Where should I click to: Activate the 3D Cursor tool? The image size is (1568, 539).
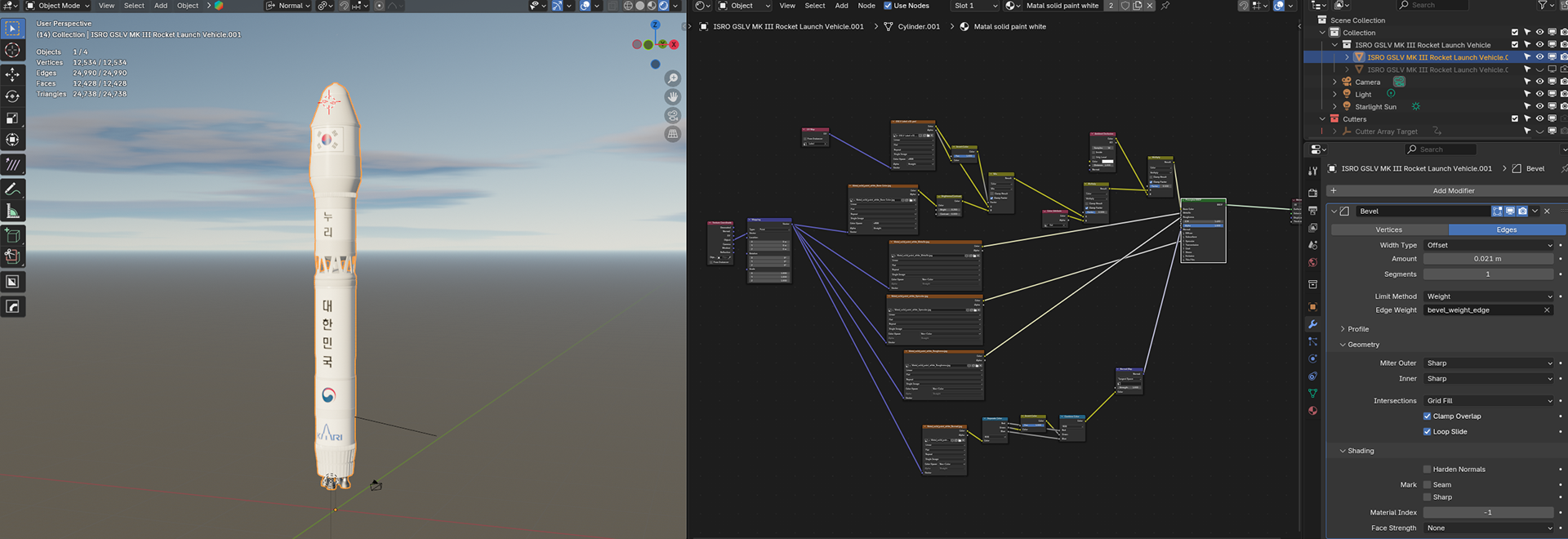pos(12,51)
